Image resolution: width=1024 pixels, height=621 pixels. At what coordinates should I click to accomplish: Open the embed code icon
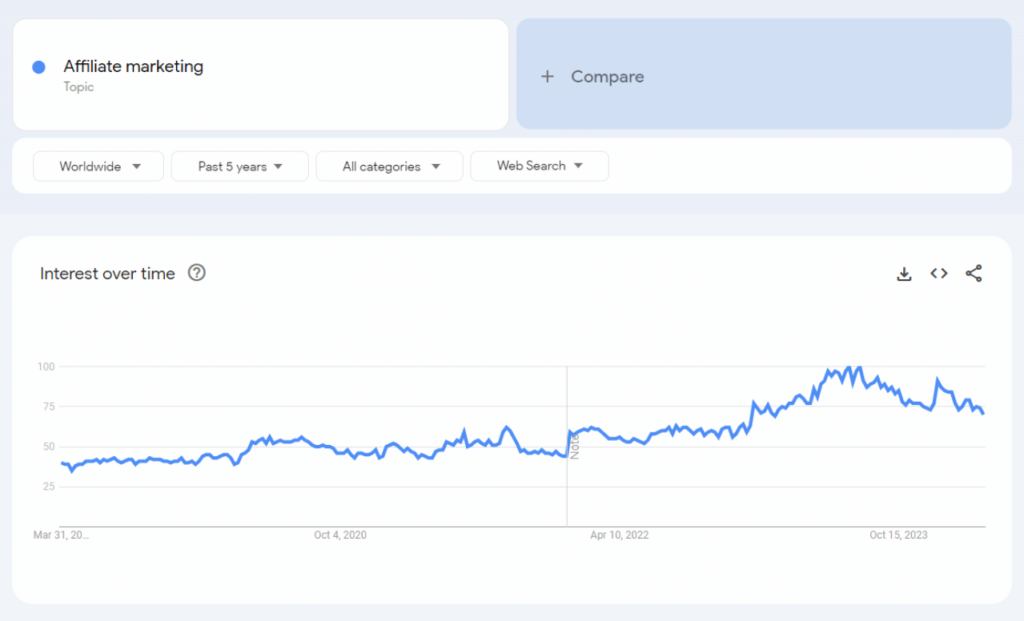tap(939, 273)
